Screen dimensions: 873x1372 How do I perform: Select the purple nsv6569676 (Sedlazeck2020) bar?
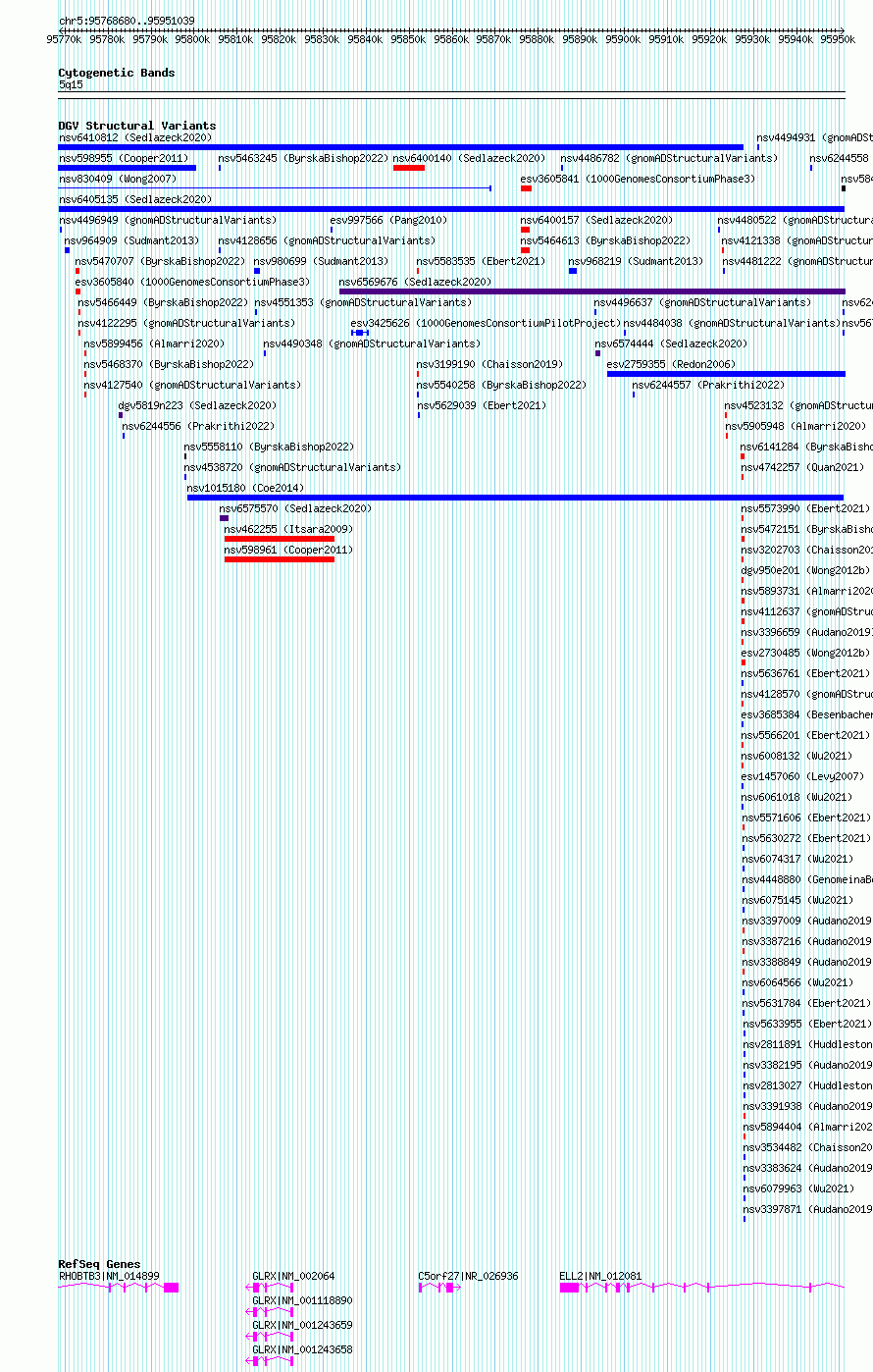coord(591,291)
